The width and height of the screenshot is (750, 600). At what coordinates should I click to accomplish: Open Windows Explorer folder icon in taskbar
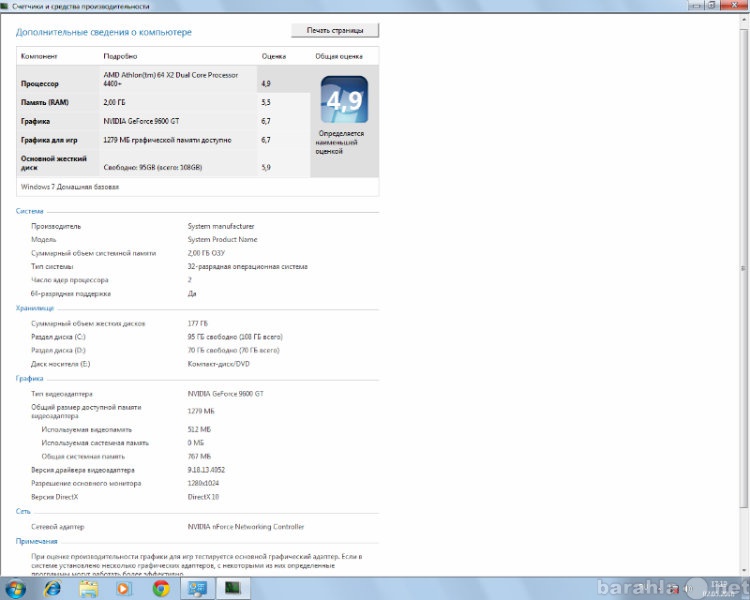pos(89,589)
